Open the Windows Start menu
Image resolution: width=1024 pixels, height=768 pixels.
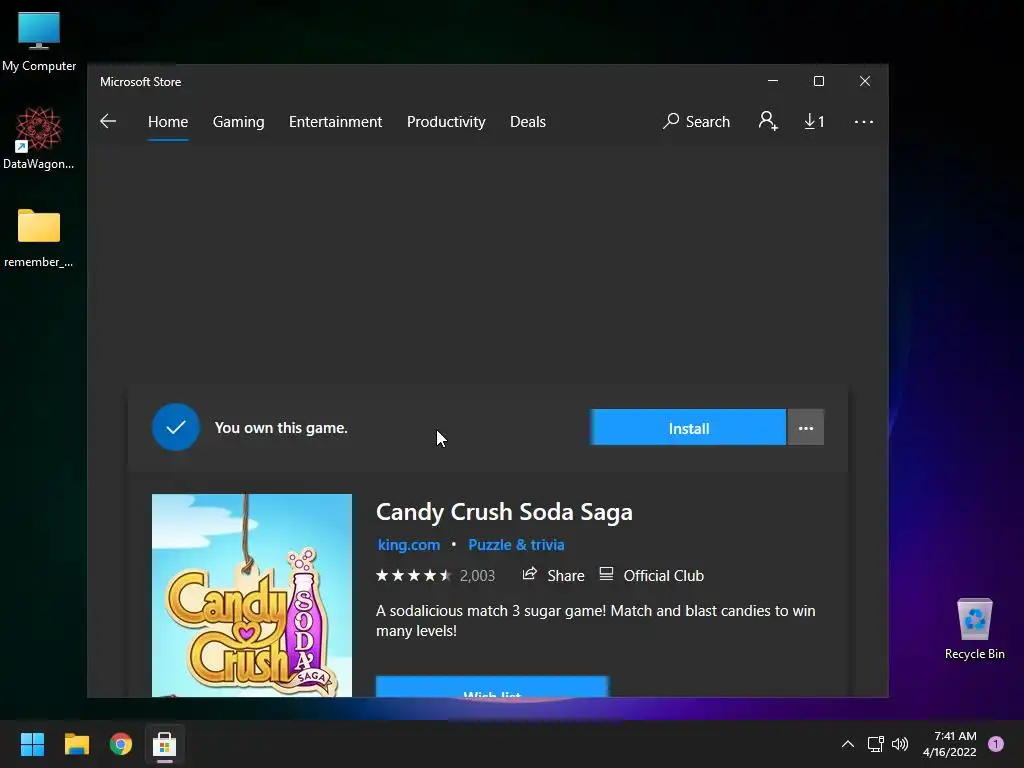click(32, 744)
